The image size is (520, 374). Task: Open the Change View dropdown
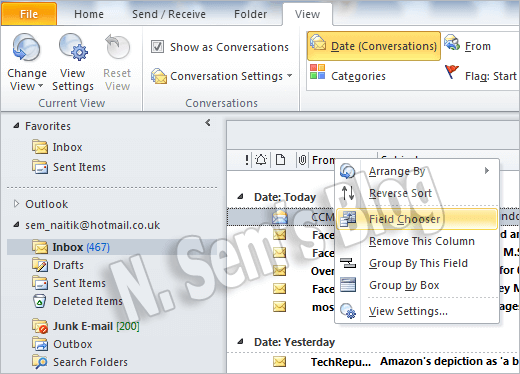[x=27, y=63]
